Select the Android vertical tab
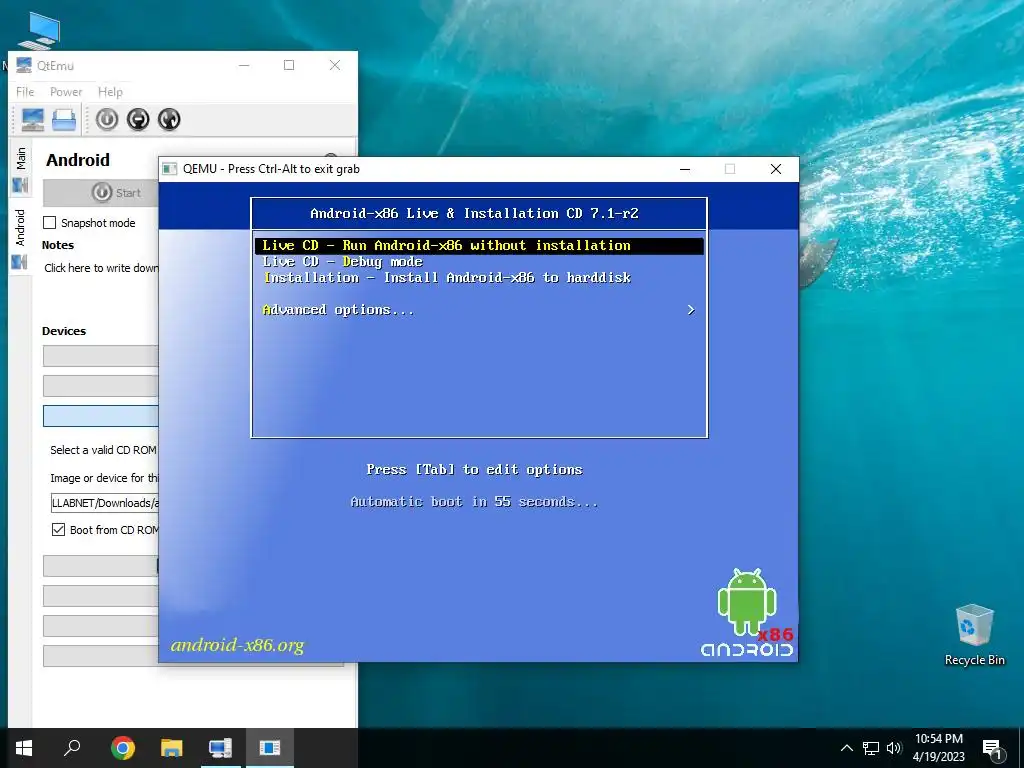Screen dimensions: 1024x768 point(20,238)
